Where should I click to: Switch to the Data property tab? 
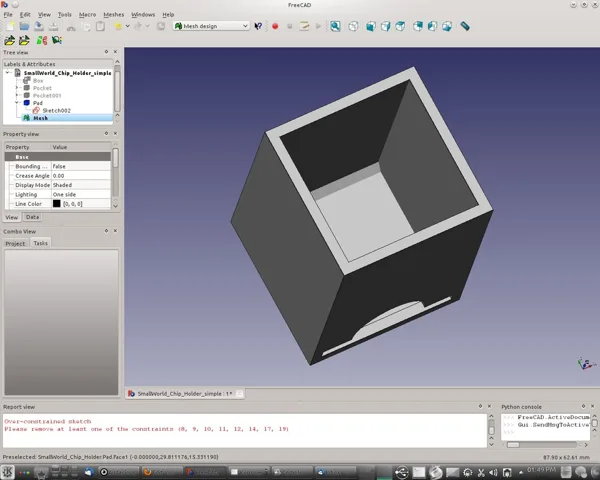coord(33,217)
